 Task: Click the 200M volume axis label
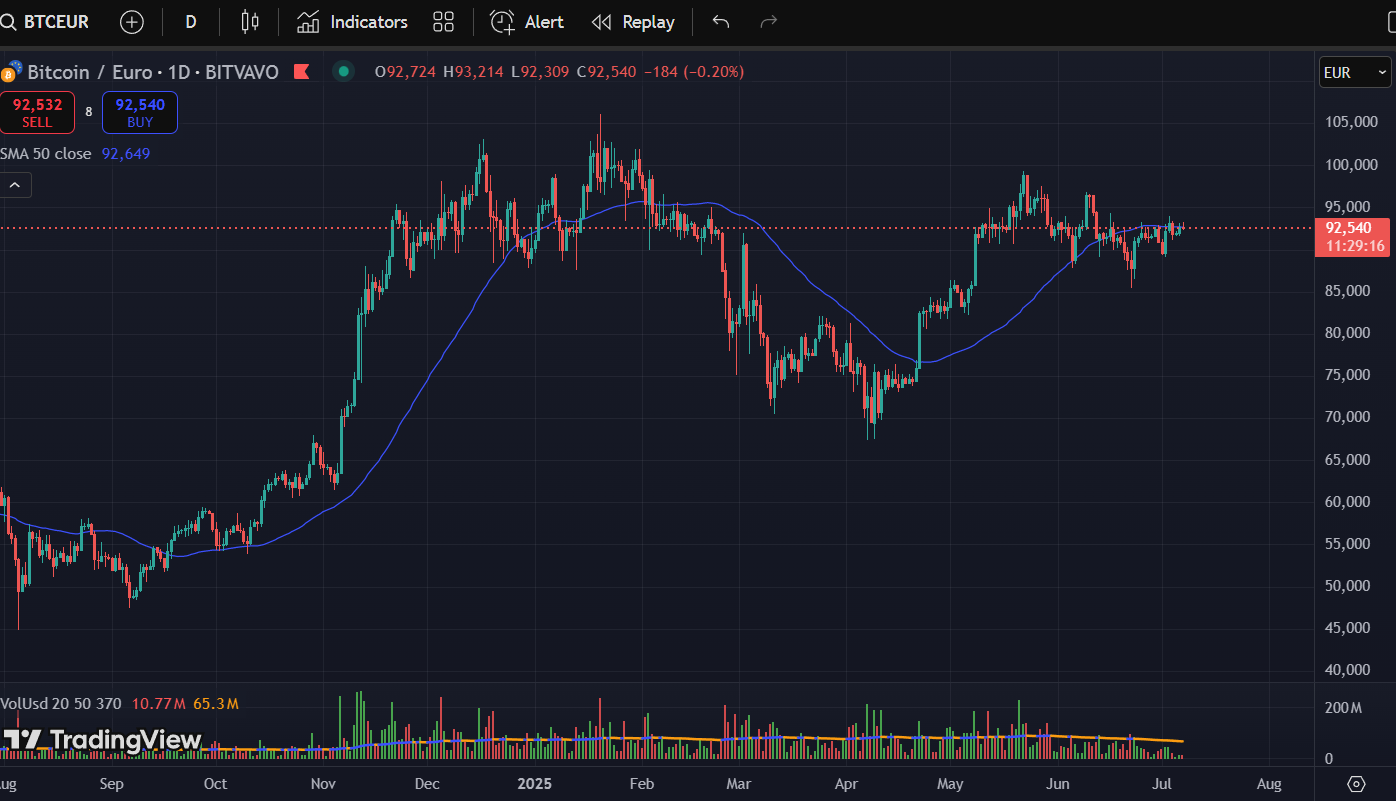click(x=1343, y=708)
